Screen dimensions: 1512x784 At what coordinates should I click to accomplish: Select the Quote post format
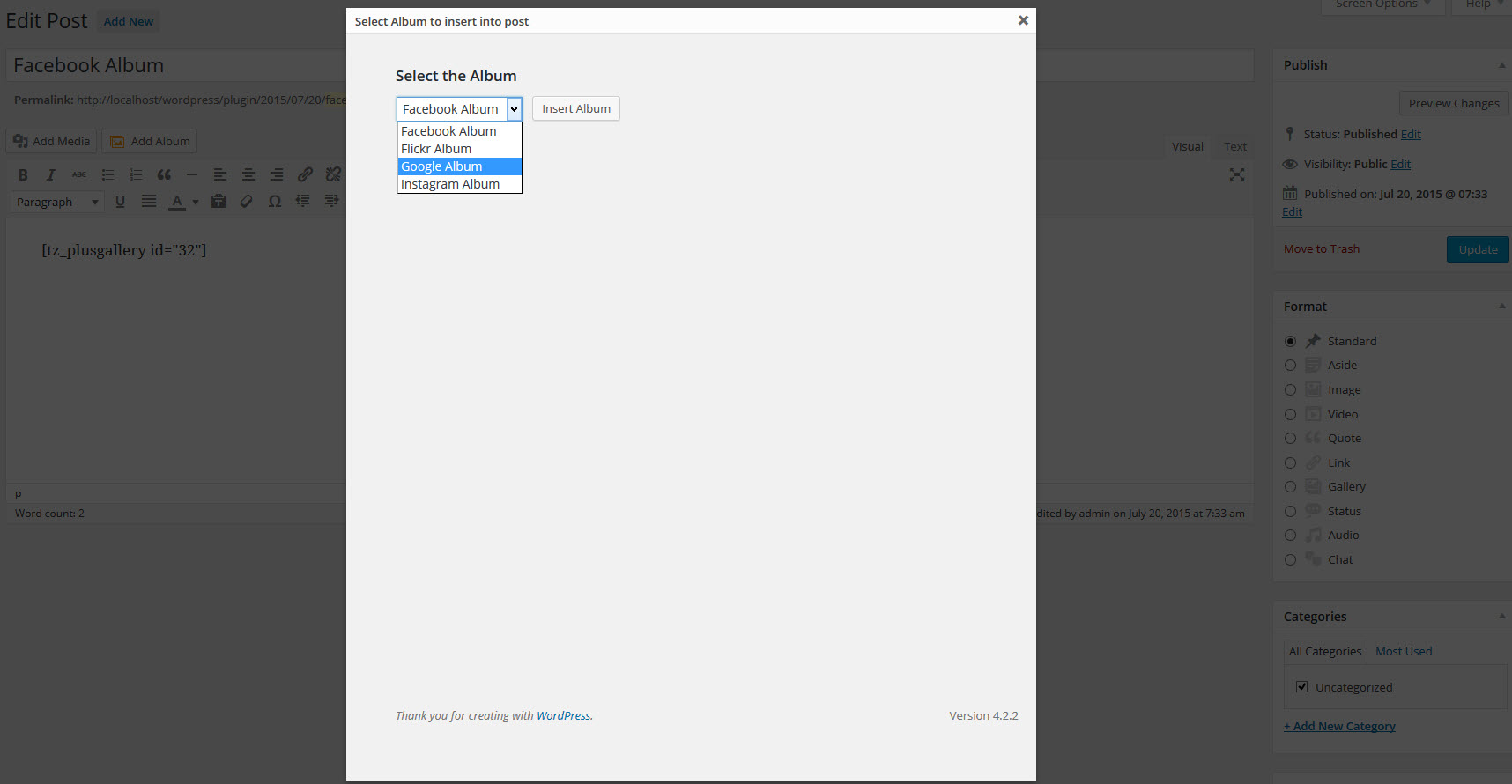point(1290,438)
